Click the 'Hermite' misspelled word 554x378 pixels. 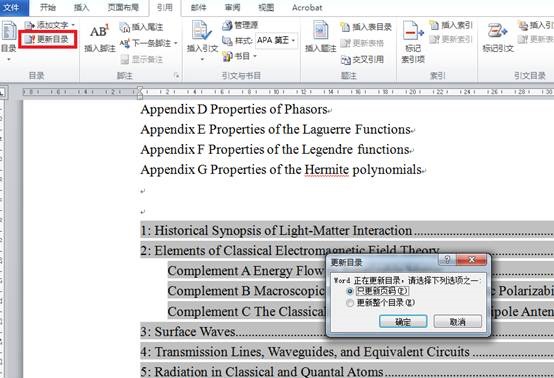326,170
